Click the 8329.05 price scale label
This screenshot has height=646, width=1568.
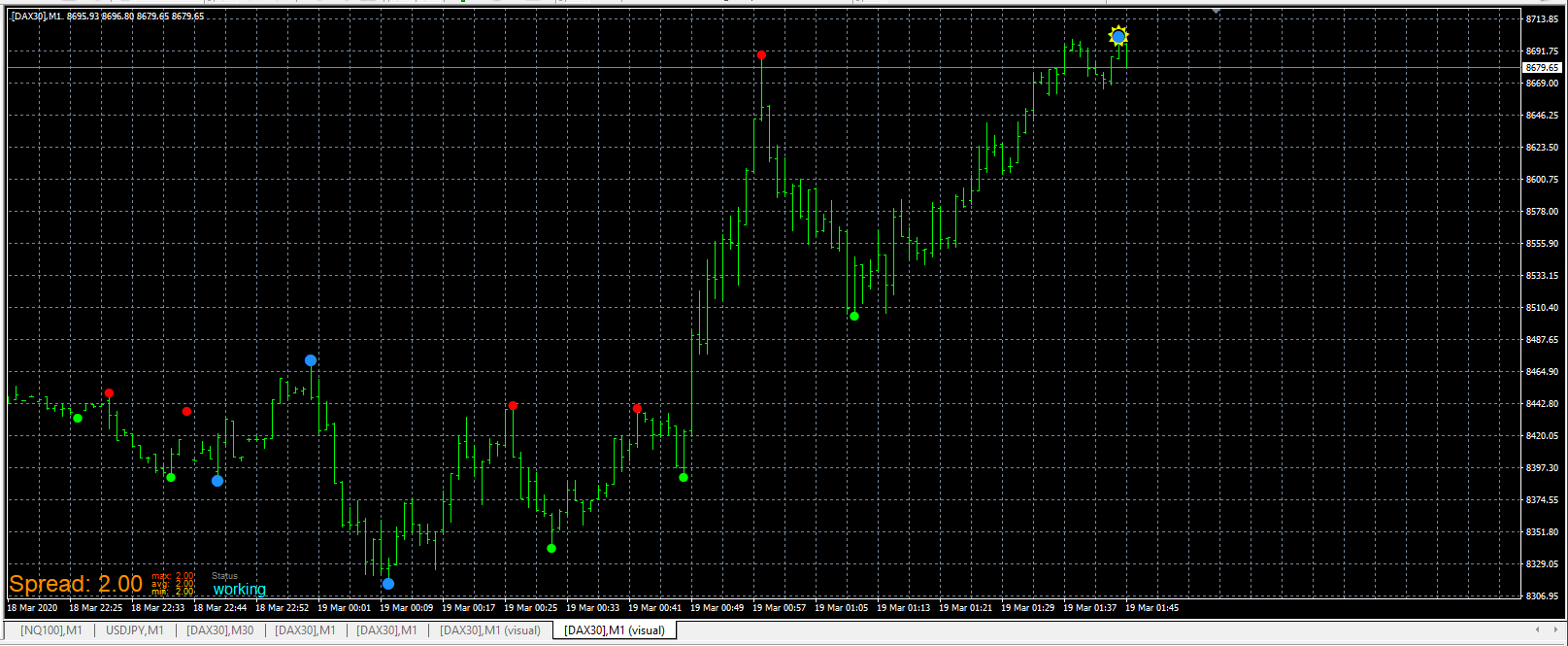tap(1542, 564)
